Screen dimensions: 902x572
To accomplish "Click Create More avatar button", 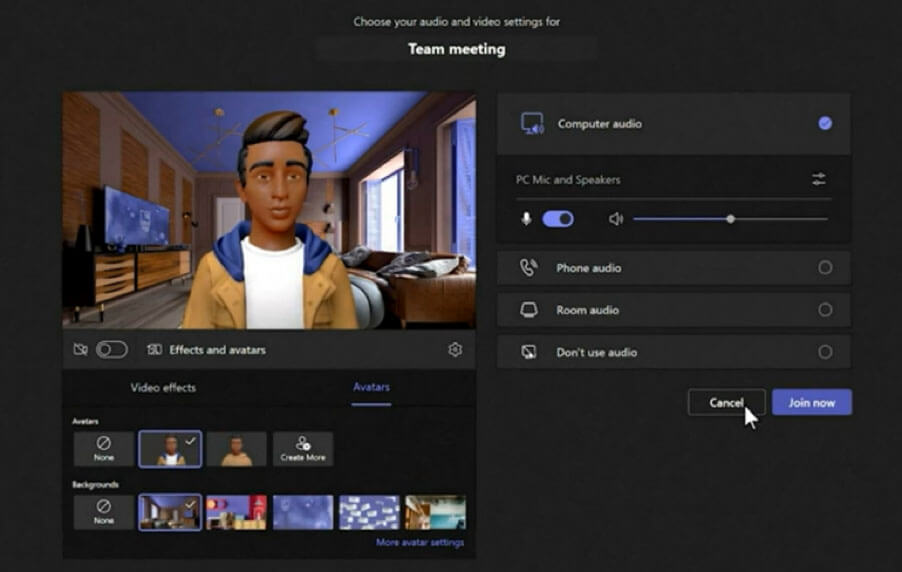I will pos(303,449).
